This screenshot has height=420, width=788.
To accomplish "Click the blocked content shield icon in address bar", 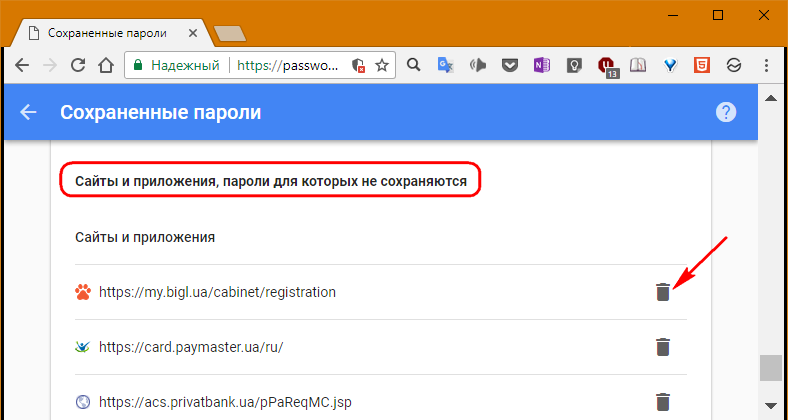I will [x=358, y=65].
